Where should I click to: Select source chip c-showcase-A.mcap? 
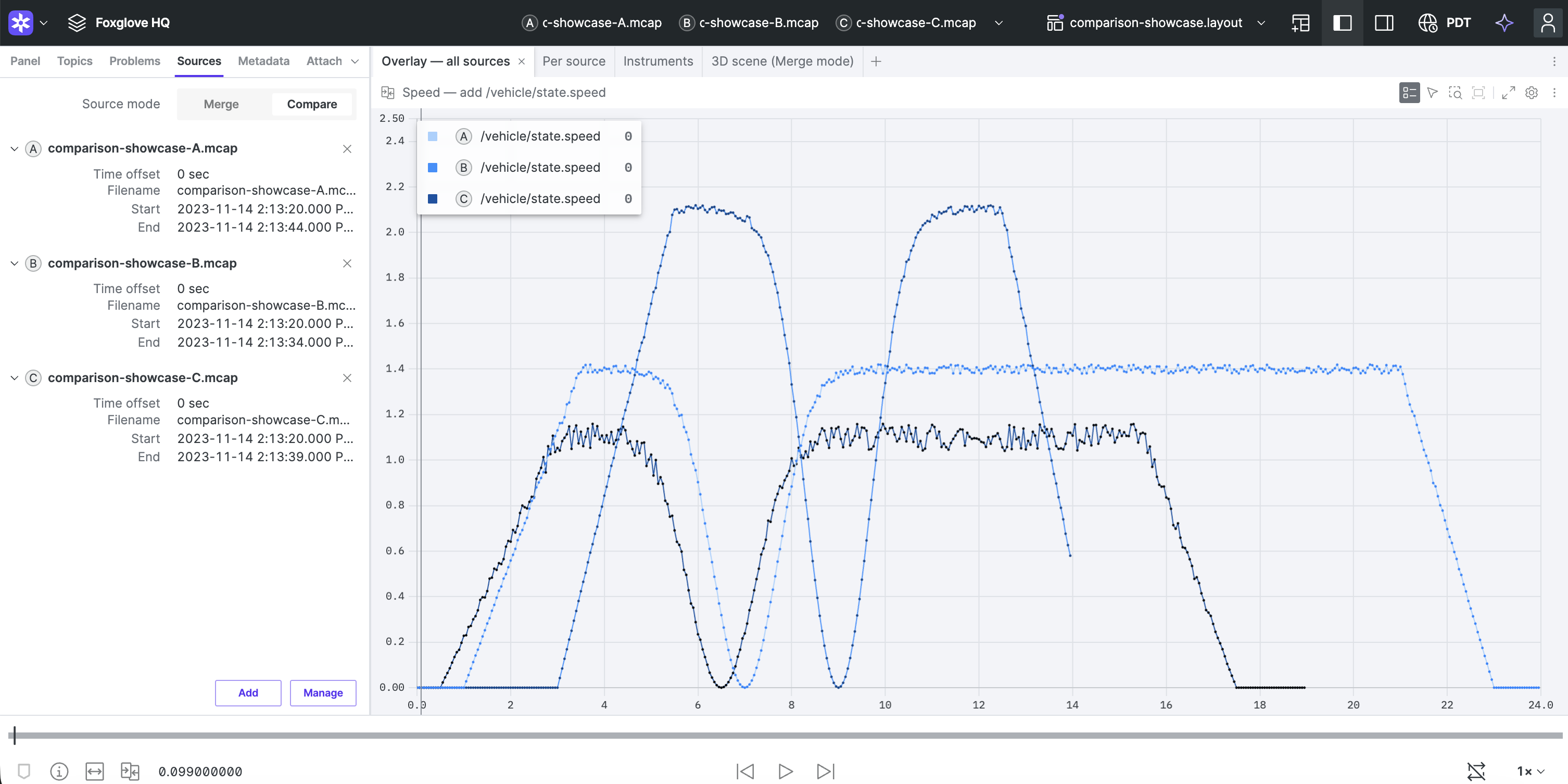[592, 22]
